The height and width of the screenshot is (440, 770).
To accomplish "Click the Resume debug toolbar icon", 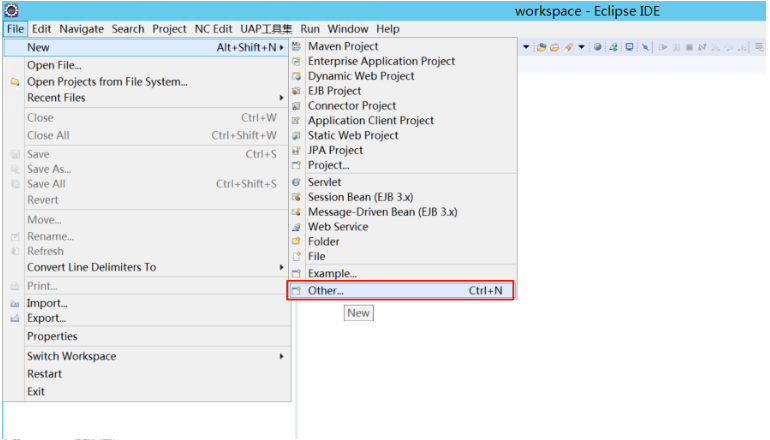I will click(663, 47).
